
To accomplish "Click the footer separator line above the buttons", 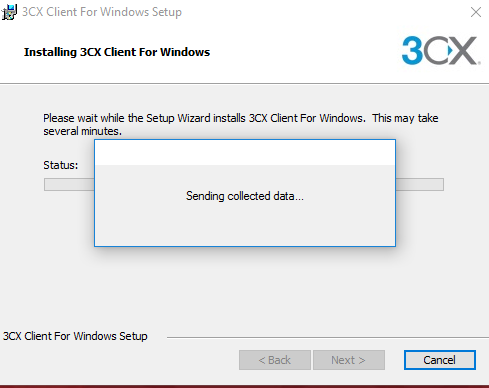I will (x=328, y=337).
